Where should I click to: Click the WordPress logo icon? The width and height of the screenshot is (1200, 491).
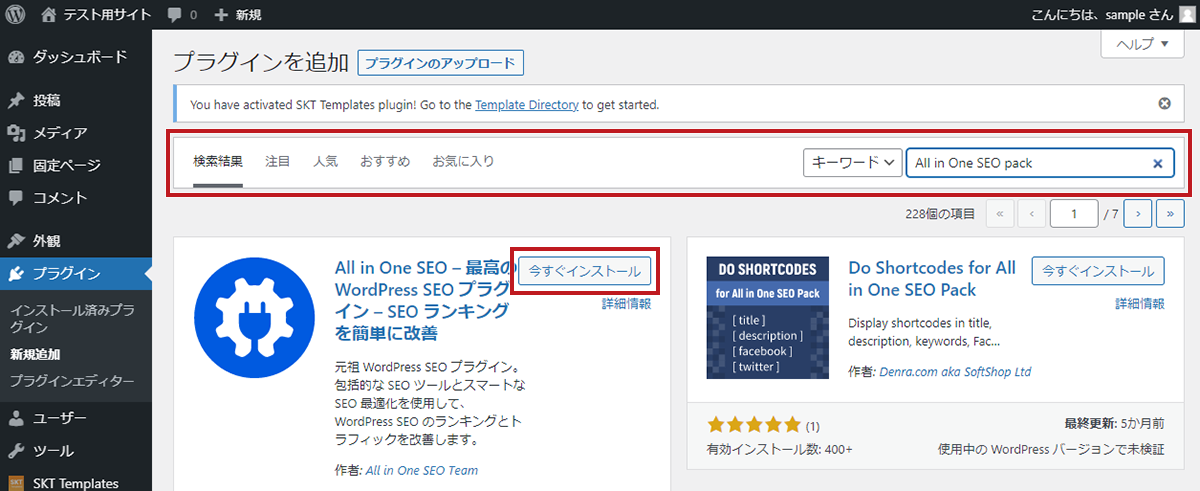(16, 14)
